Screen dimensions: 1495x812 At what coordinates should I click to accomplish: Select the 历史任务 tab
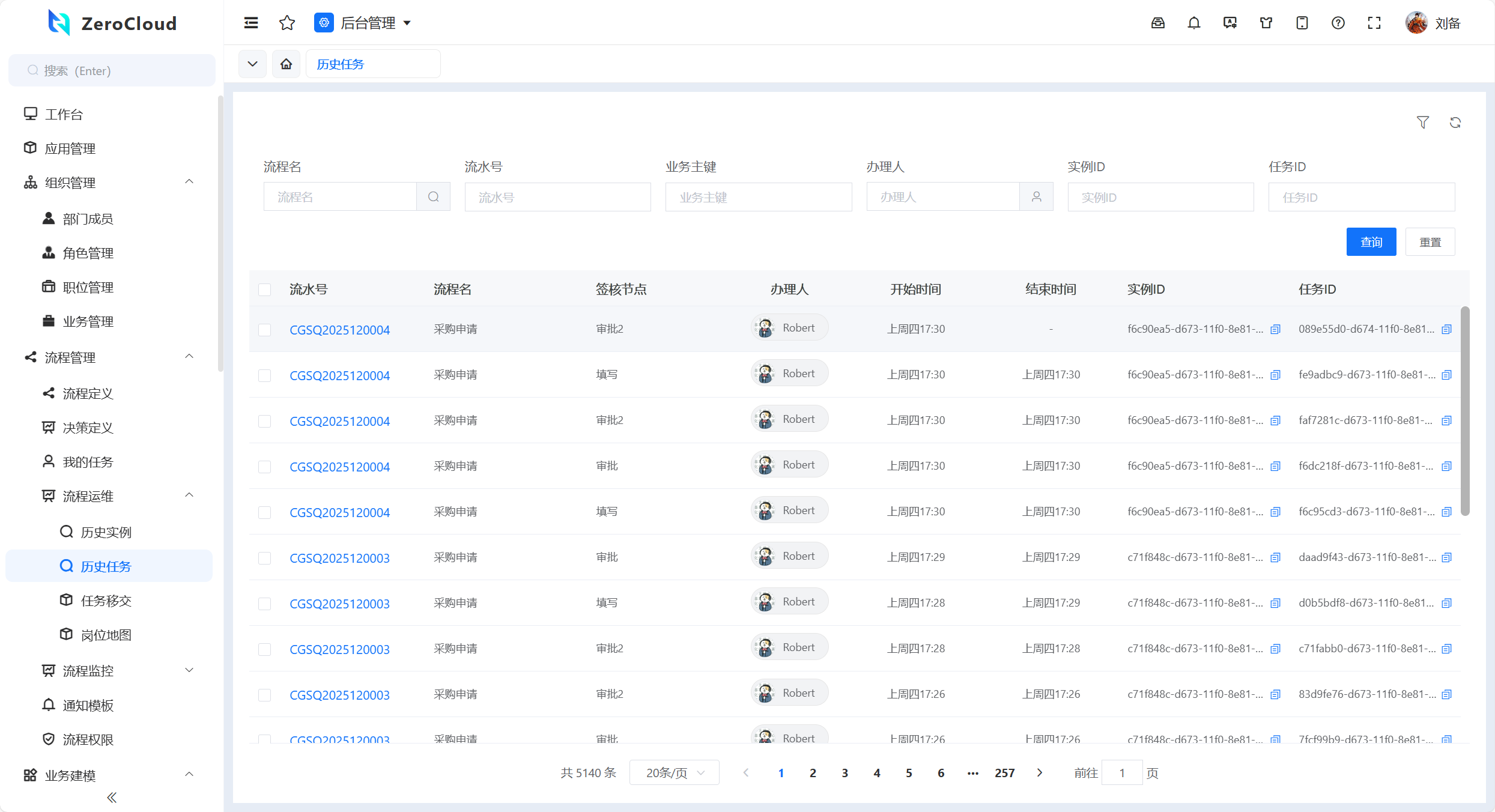(341, 64)
